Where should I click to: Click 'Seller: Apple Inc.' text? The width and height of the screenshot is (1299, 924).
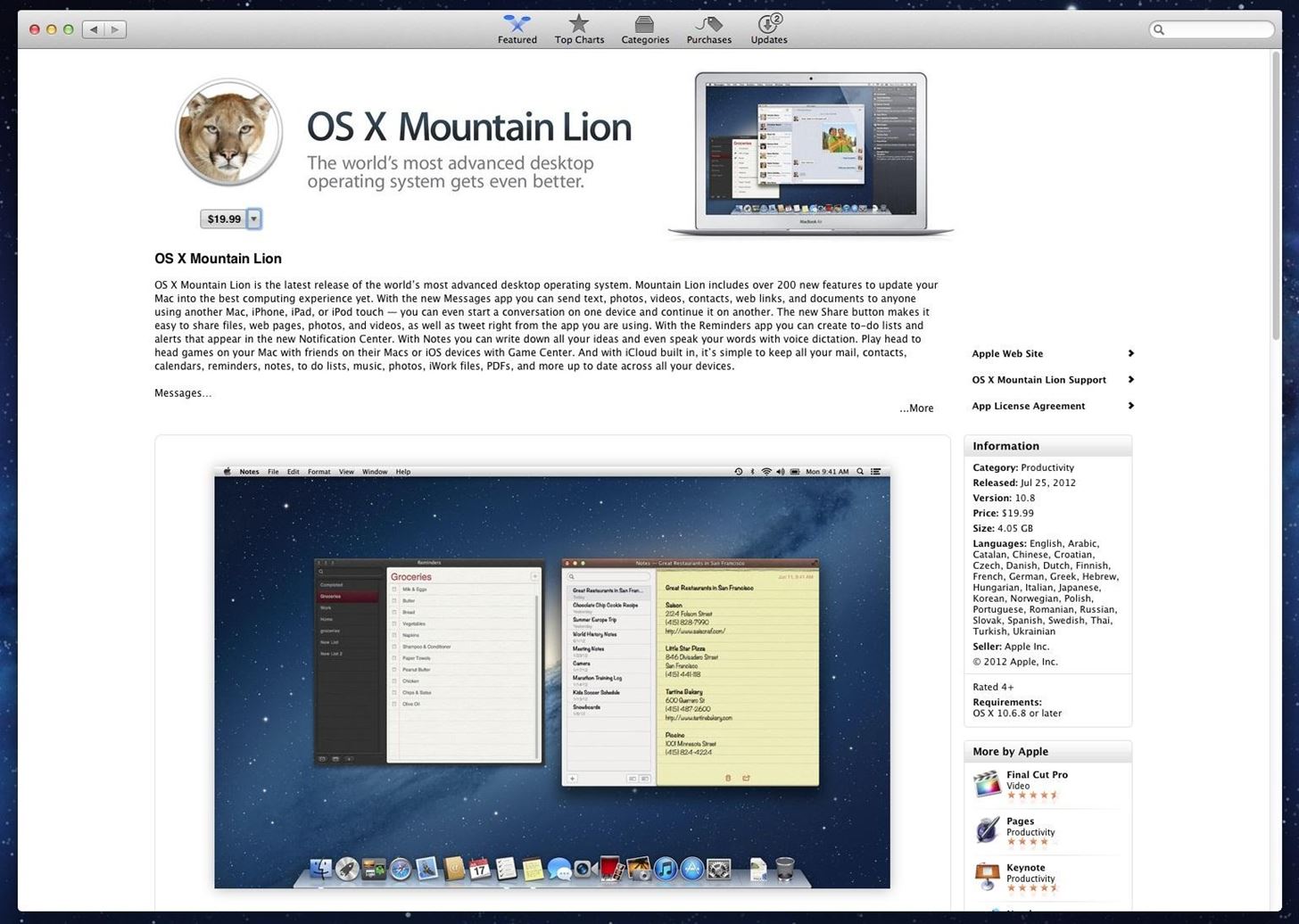click(1011, 647)
